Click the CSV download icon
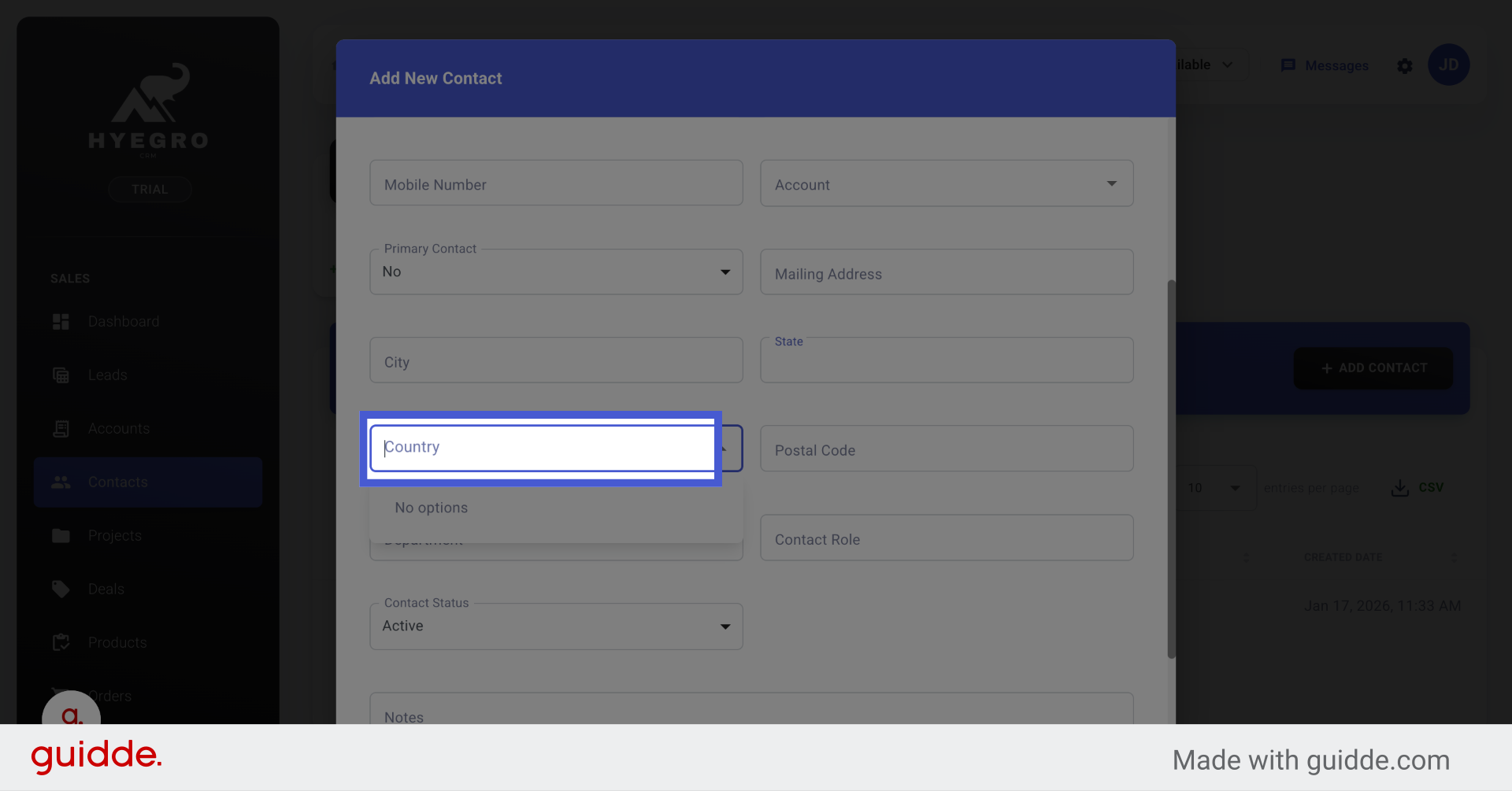This screenshot has width=1512, height=791. coord(1399,488)
